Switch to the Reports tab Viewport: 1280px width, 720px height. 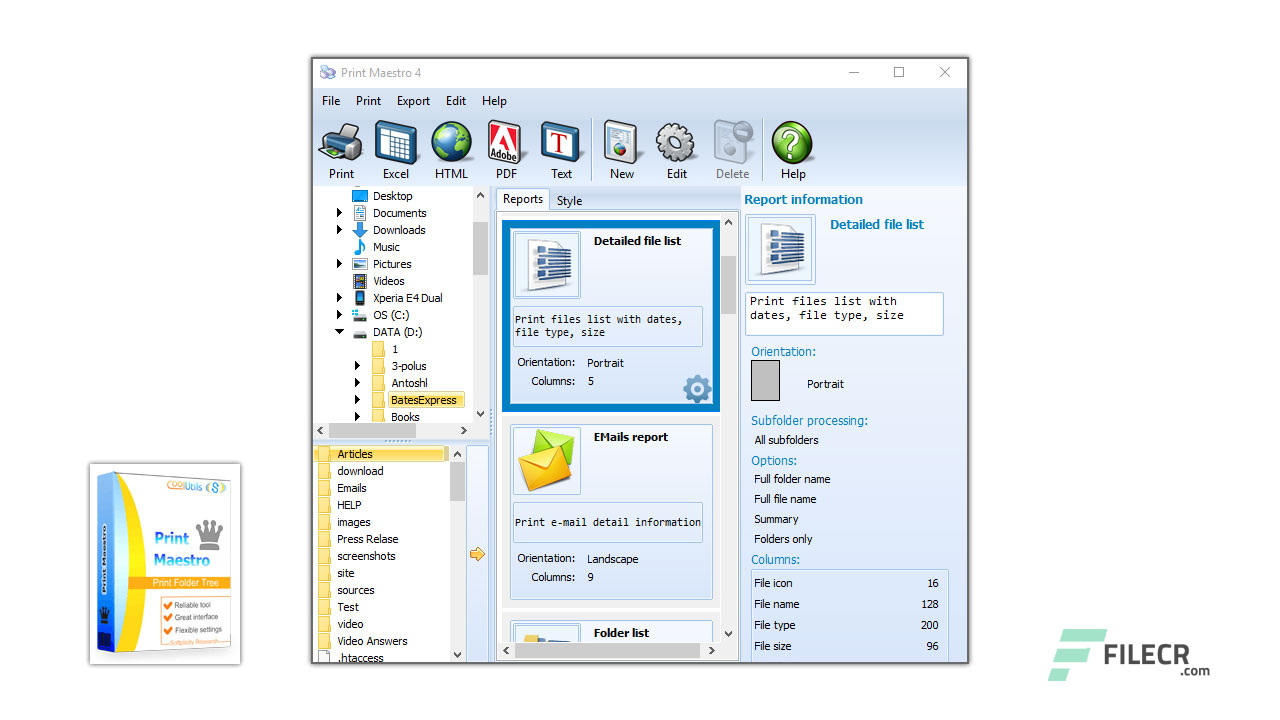pyautogui.click(x=523, y=199)
